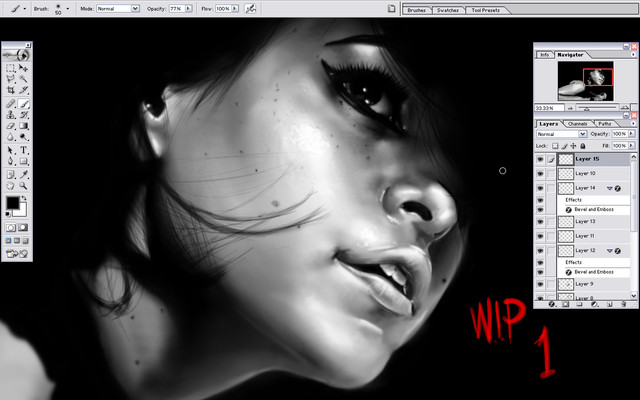
Task: Select the Hand tool
Action: [11, 186]
